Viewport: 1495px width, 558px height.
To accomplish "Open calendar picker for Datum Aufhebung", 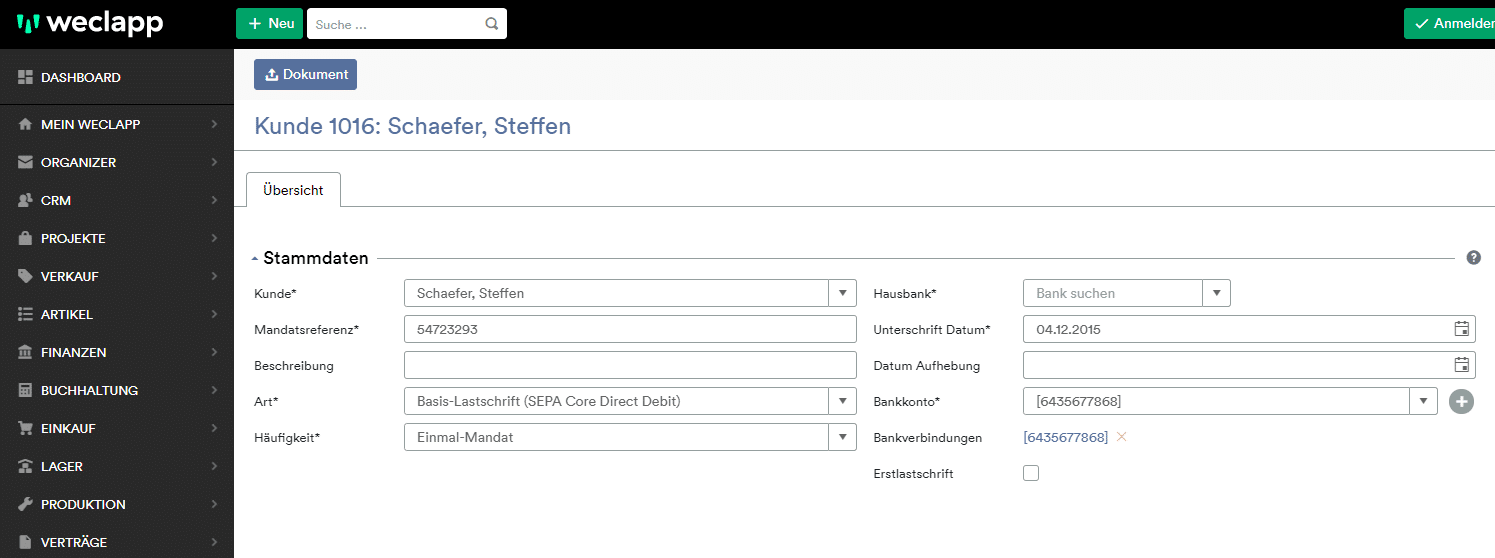I will (1461, 365).
